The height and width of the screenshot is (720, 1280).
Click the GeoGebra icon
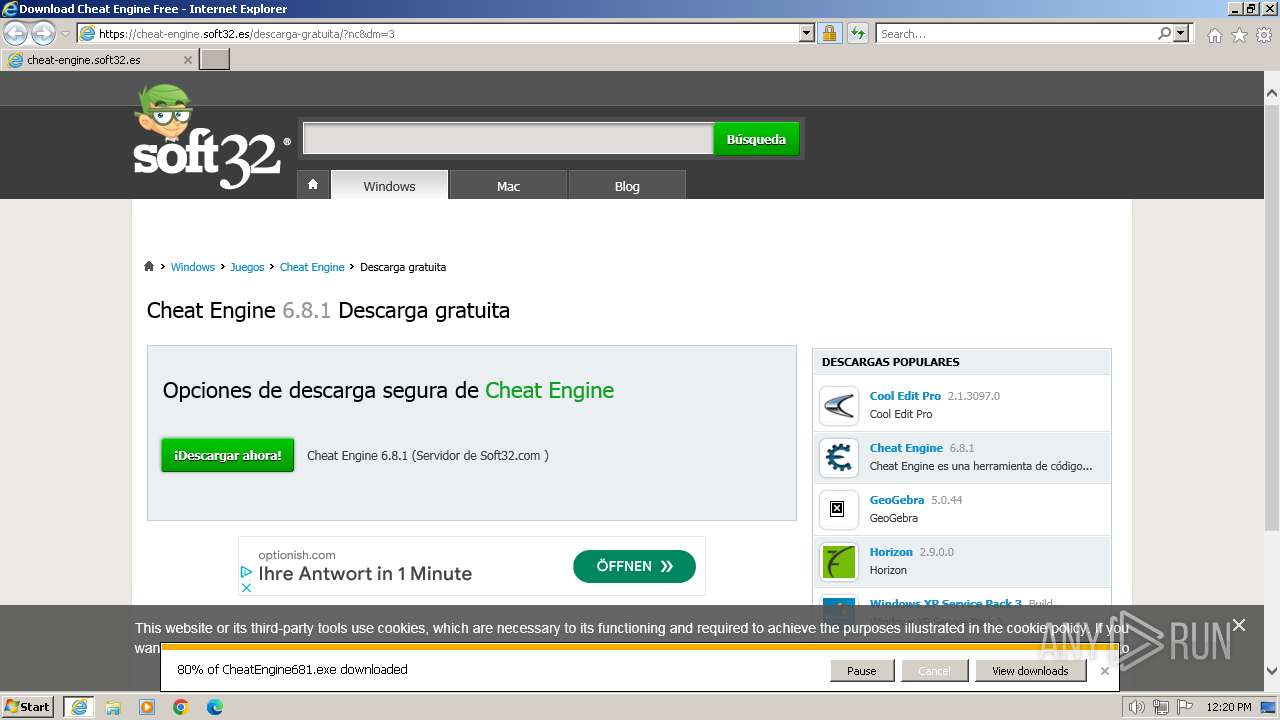(x=838, y=510)
